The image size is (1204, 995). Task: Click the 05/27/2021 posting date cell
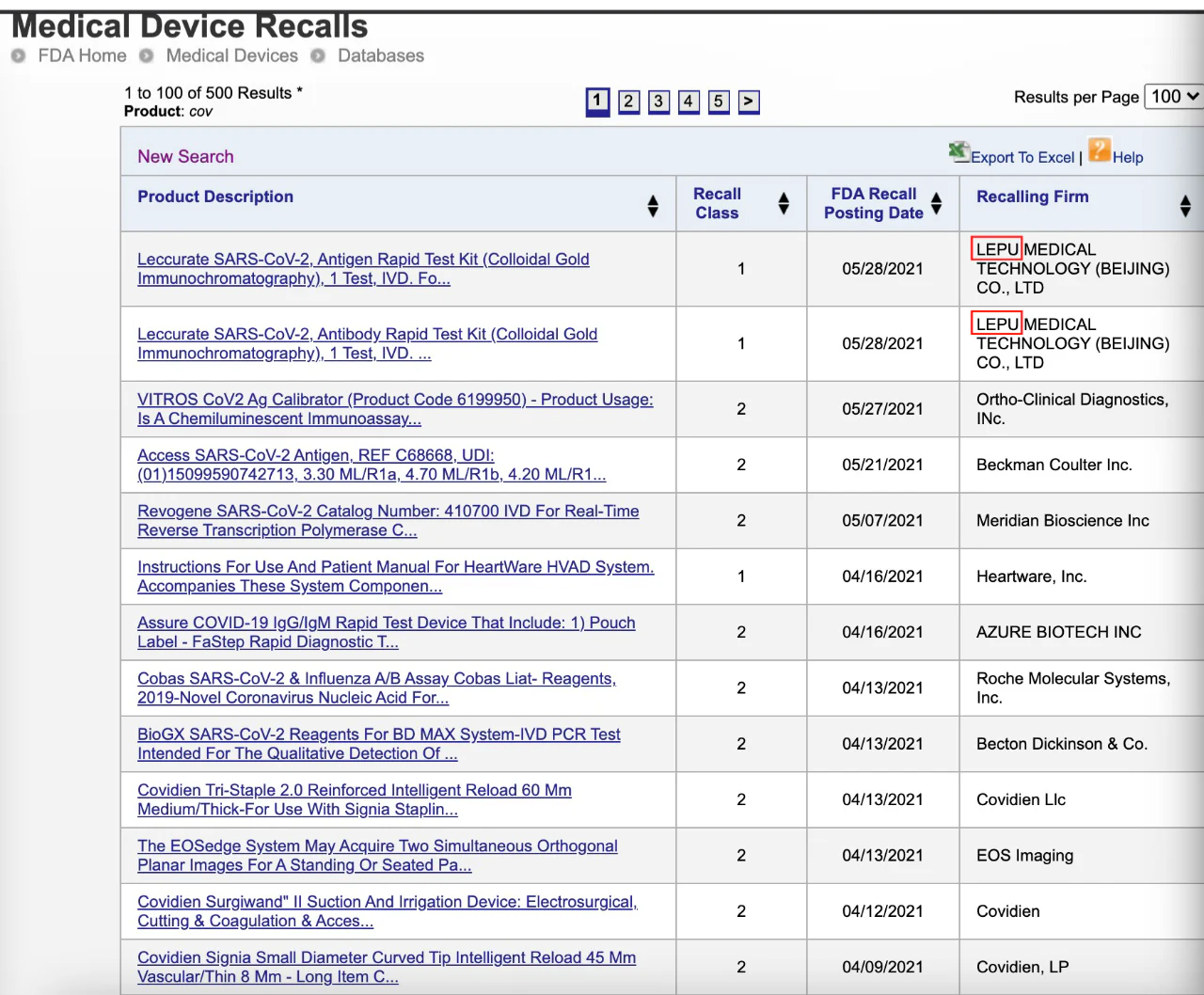click(x=882, y=409)
